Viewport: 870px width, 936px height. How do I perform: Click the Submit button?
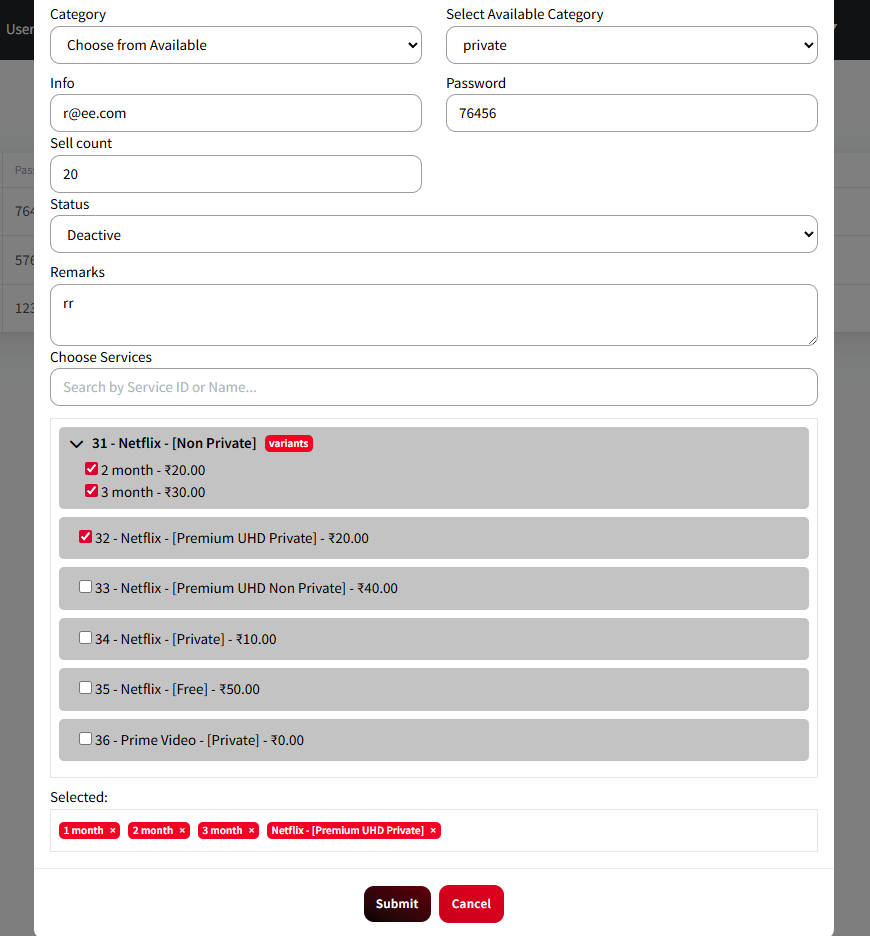[397, 904]
